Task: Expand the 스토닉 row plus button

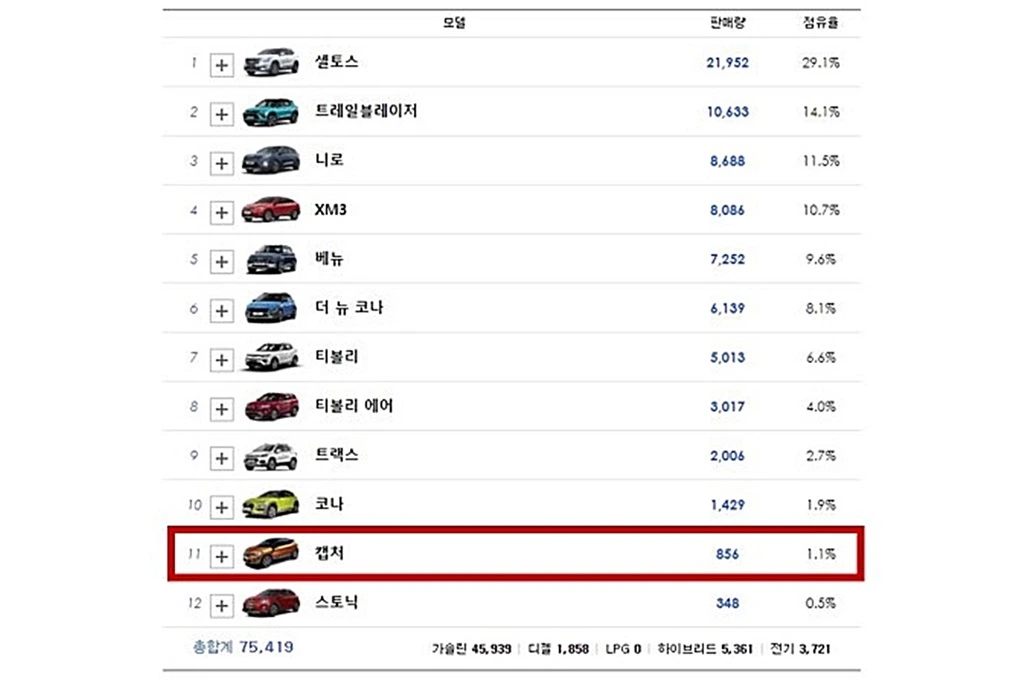Action: 221,605
